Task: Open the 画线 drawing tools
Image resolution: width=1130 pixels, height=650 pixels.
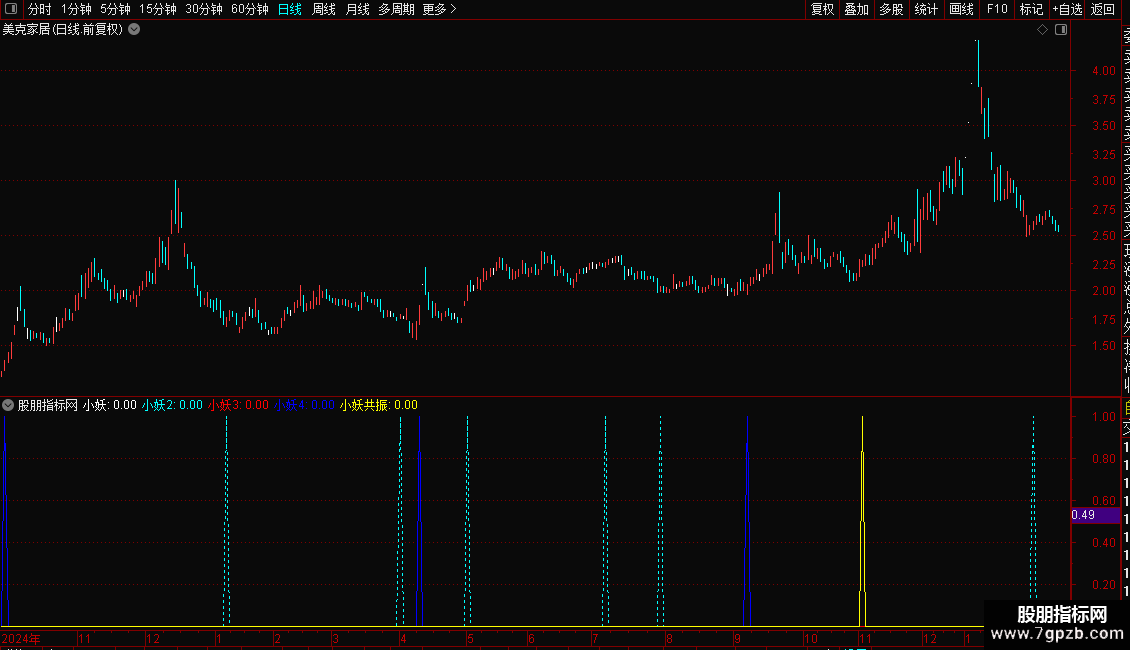Action: [961, 9]
